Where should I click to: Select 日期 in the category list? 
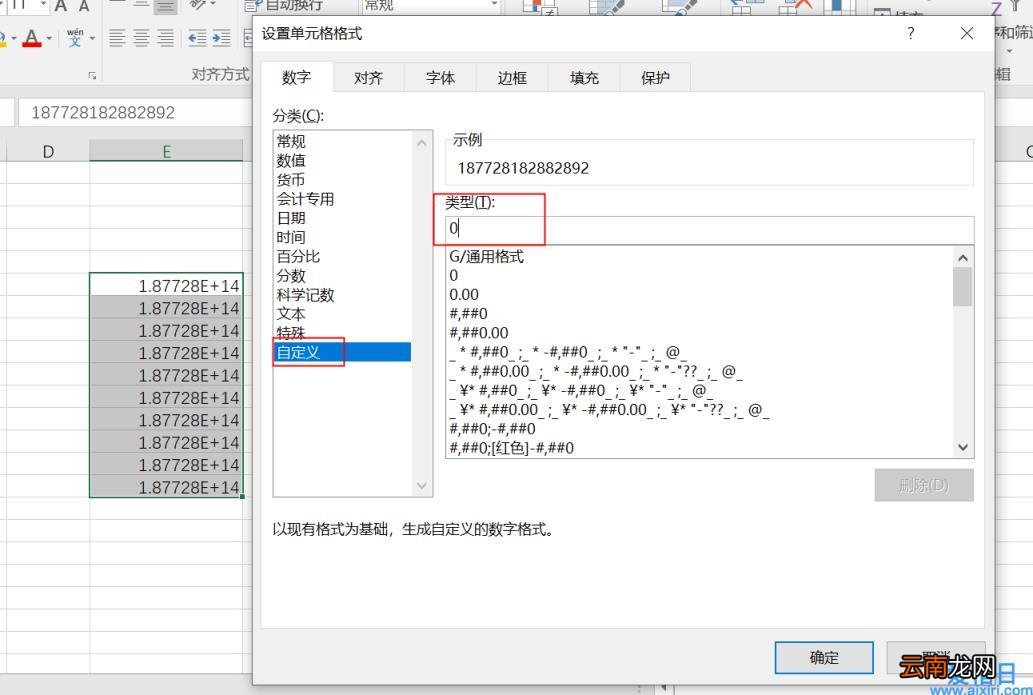coord(291,217)
